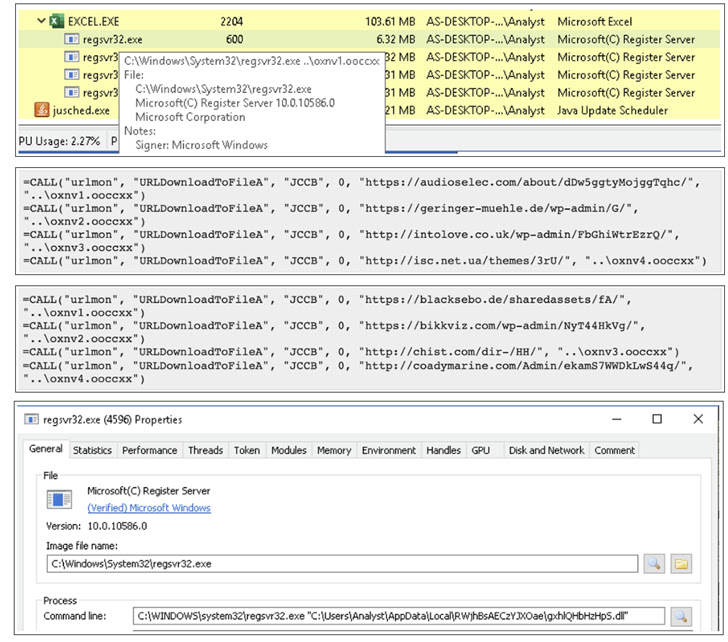Open the Handles tab
728x642 pixels.
click(443, 450)
